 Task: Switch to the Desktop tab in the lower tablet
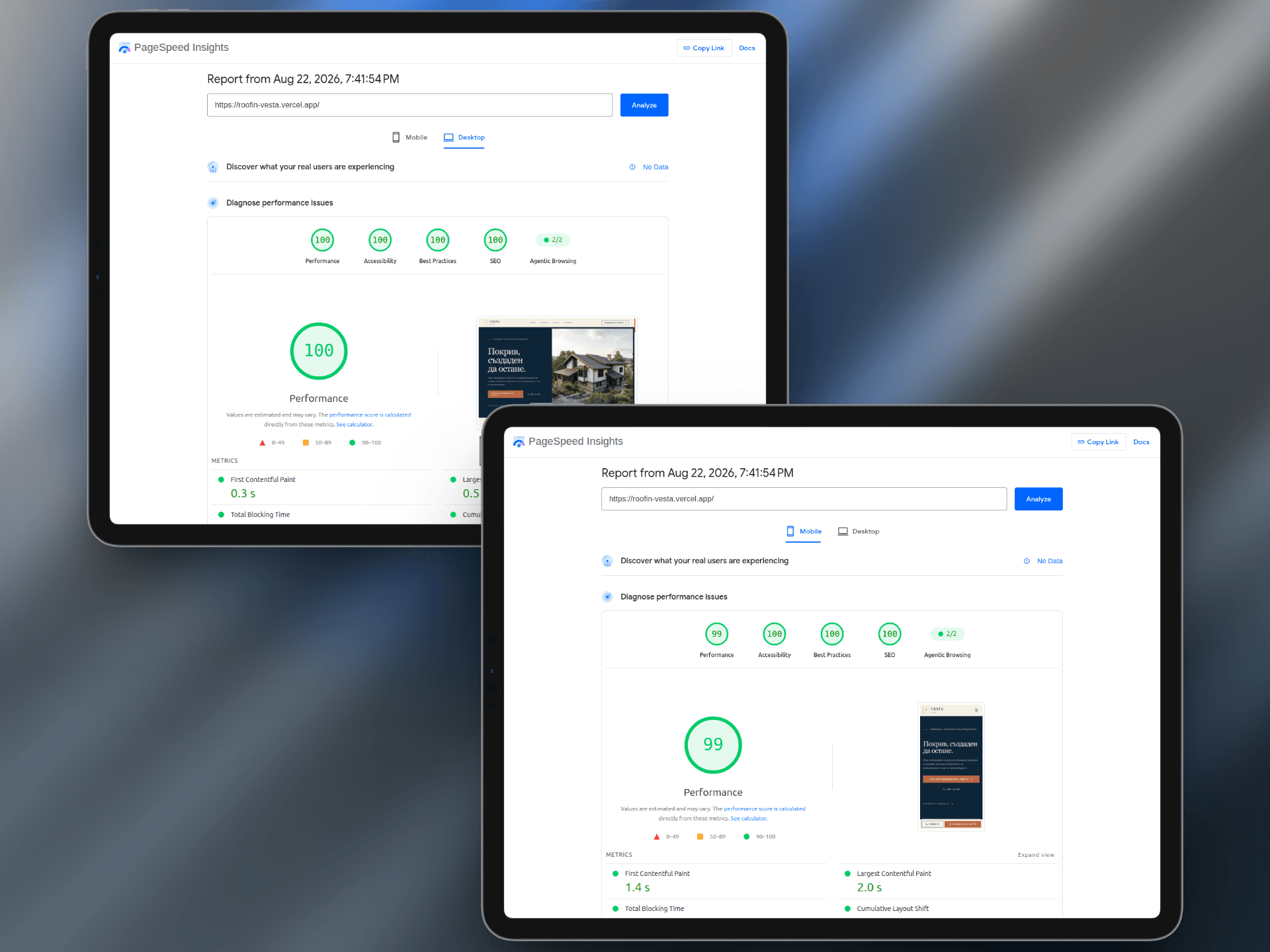point(858,532)
